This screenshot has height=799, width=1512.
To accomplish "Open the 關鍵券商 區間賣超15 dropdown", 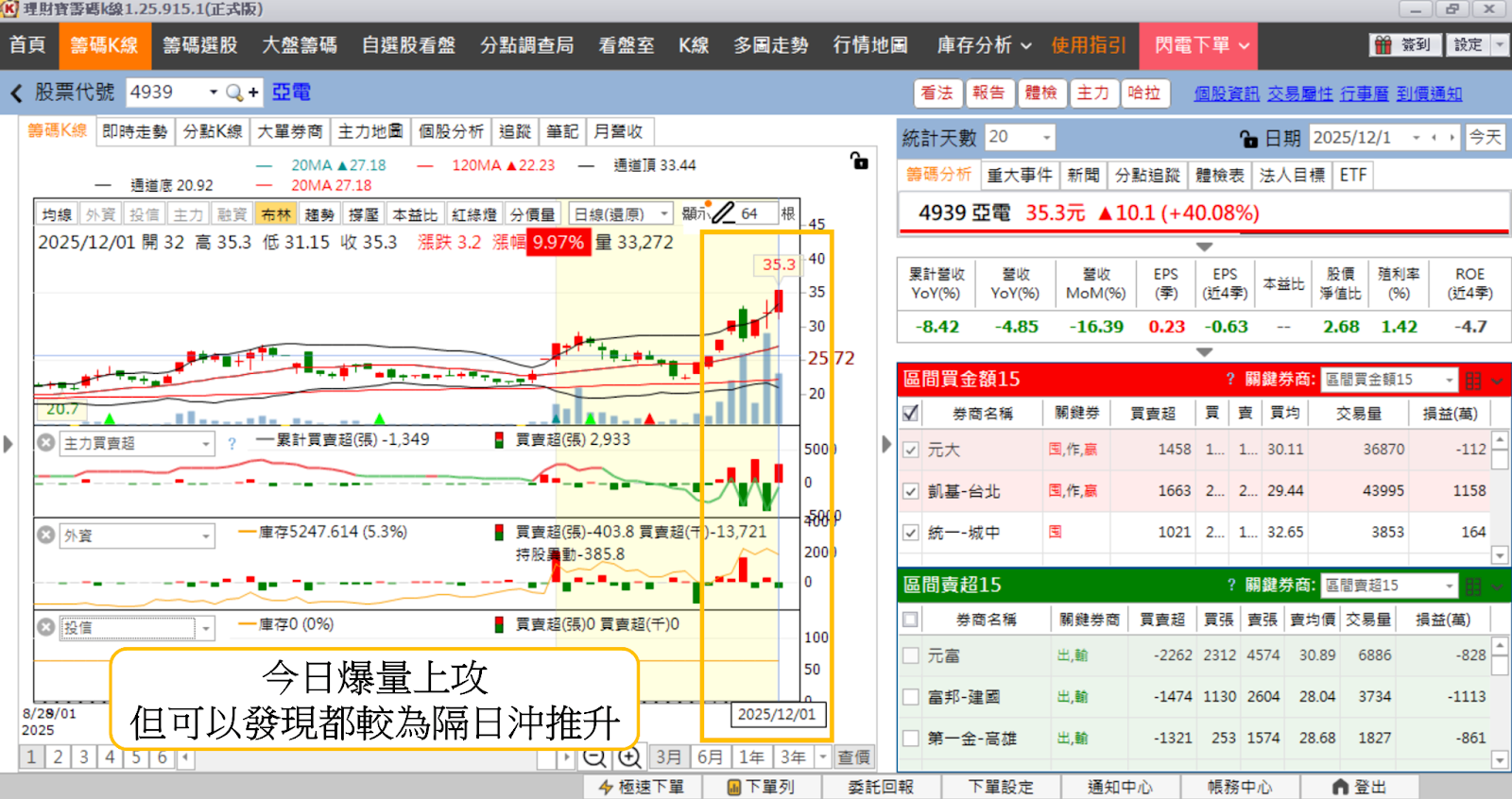I will click(1449, 586).
